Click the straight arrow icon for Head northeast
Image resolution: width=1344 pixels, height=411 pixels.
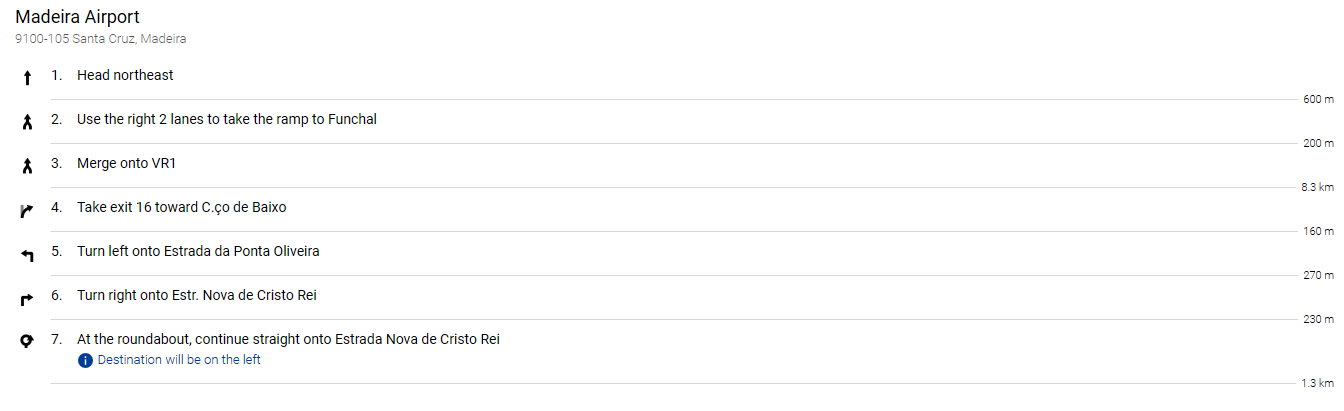28,78
